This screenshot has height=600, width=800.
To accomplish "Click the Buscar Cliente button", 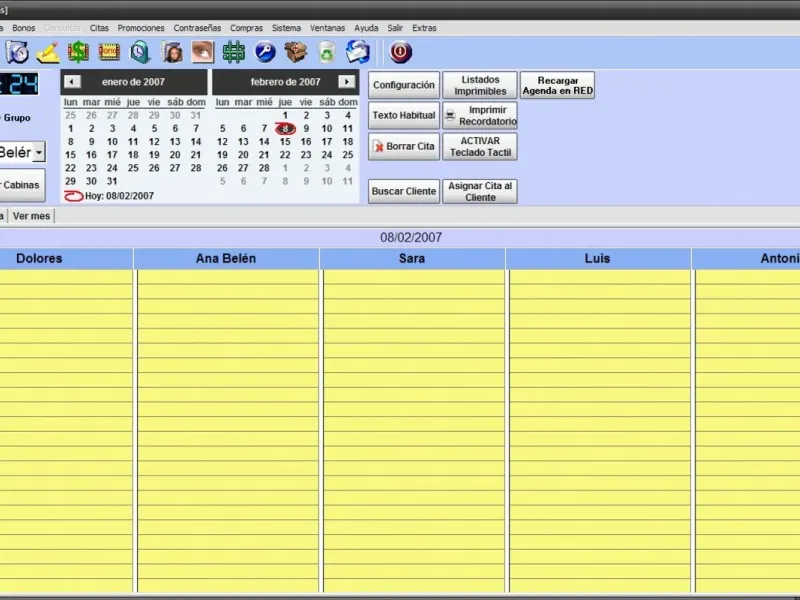I will [404, 191].
